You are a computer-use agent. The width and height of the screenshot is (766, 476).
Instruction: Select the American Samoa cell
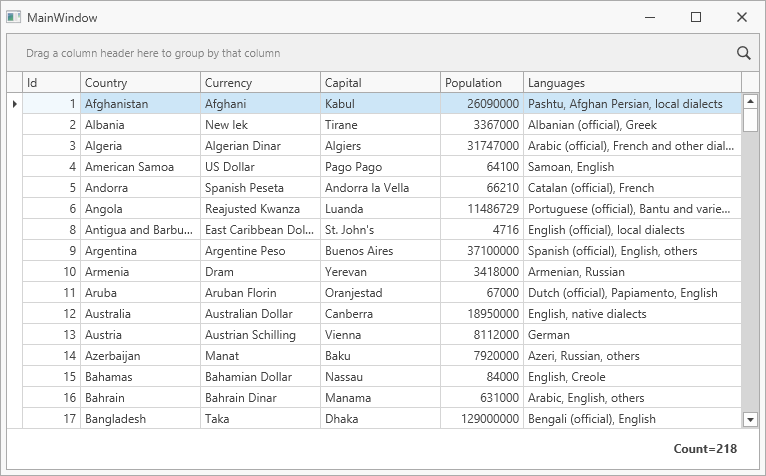pos(140,167)
